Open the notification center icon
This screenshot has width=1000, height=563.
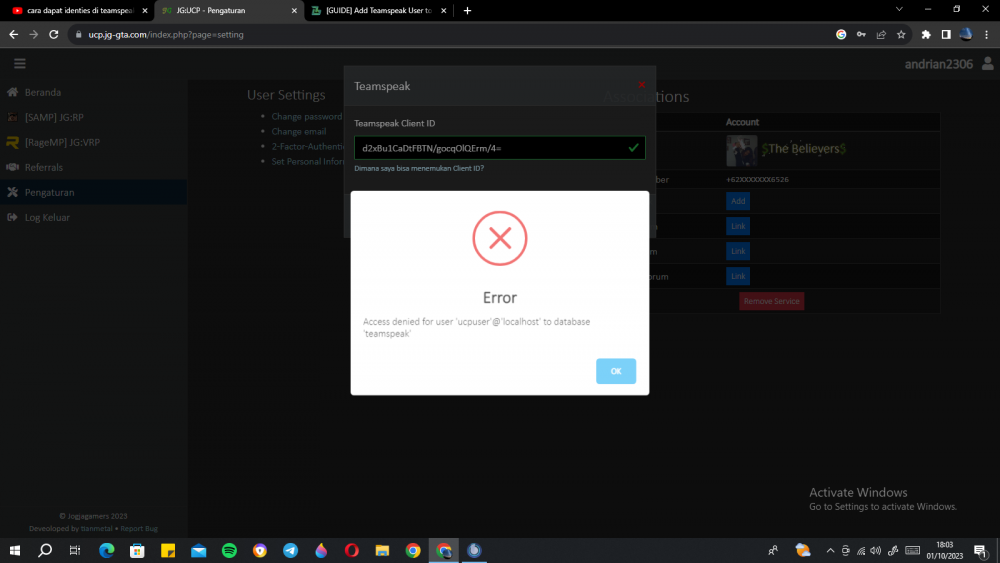[x=981, y=551]
